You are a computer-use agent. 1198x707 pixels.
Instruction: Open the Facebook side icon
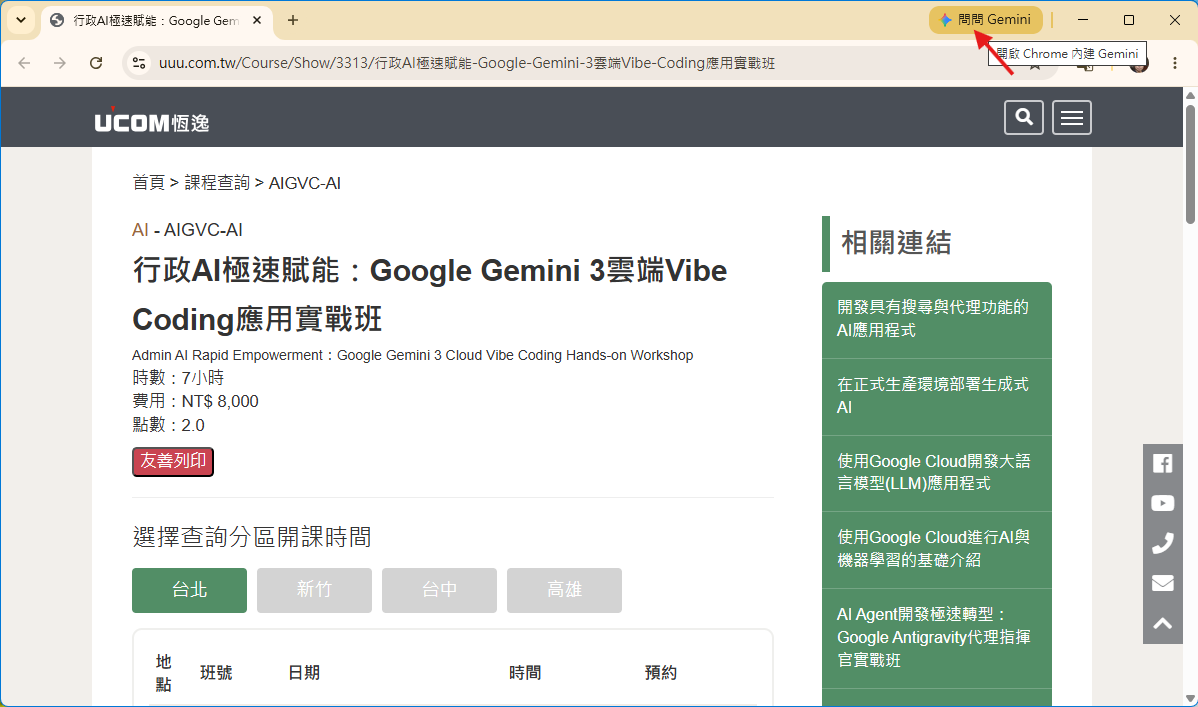[1162, 463]
